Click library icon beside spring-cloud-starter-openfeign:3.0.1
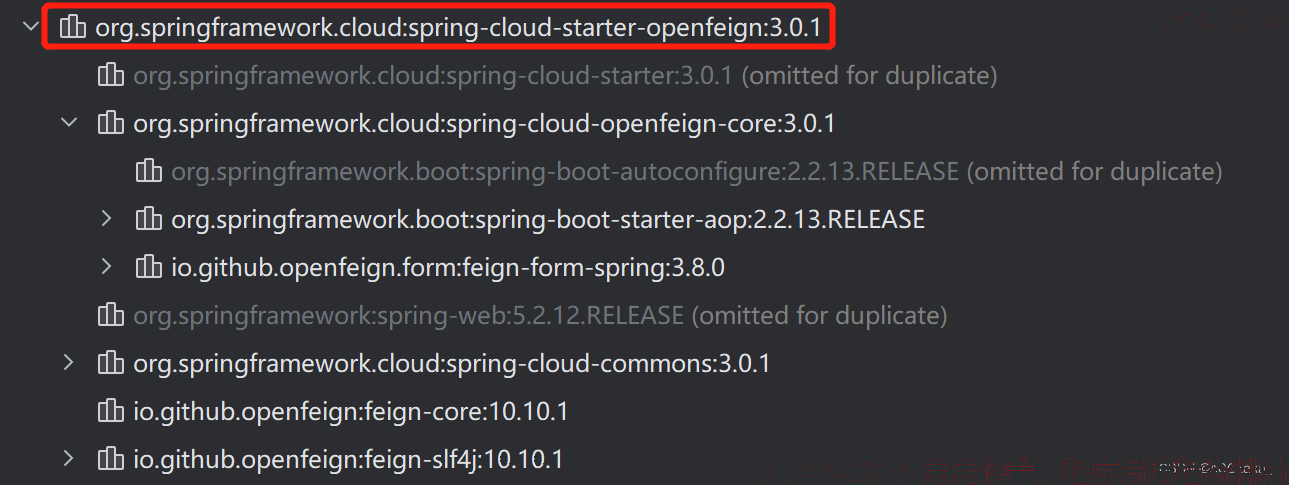The width and height of the screenshot is (1289, 485). pyautogui.click(x=72, y=28)
